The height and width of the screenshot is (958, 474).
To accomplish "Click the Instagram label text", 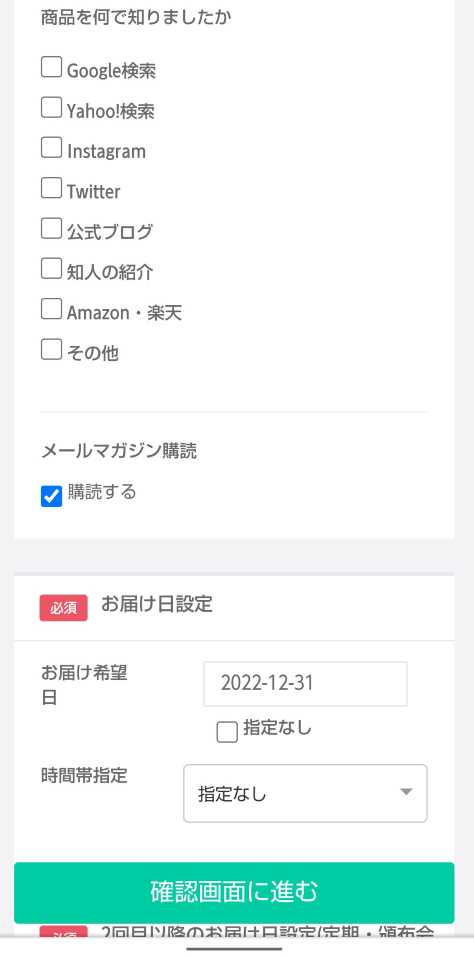I will click(x=106, y=151).
